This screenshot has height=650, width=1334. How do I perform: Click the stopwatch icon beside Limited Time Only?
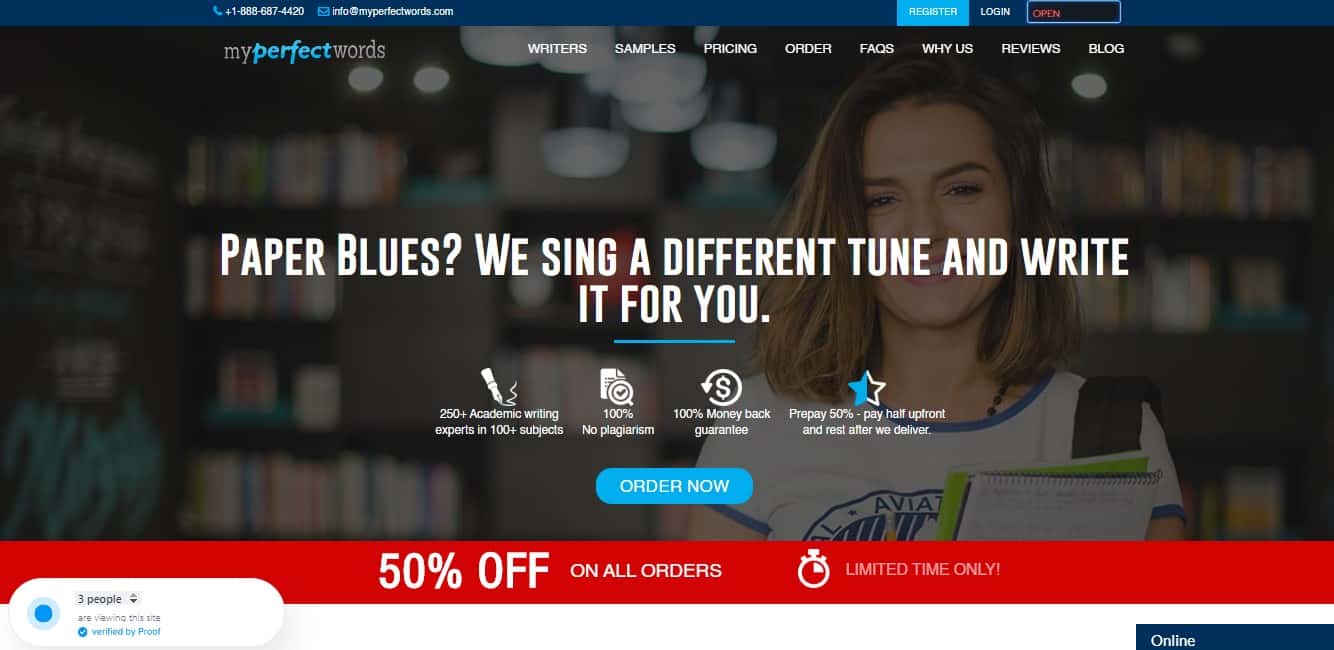point(813,570)
